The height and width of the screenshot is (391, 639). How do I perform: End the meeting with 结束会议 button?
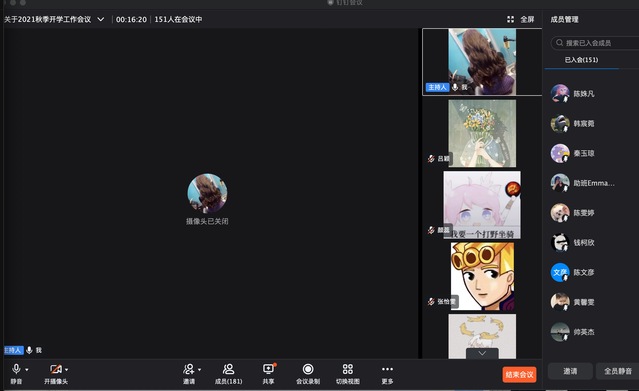[x=519, y=374]
